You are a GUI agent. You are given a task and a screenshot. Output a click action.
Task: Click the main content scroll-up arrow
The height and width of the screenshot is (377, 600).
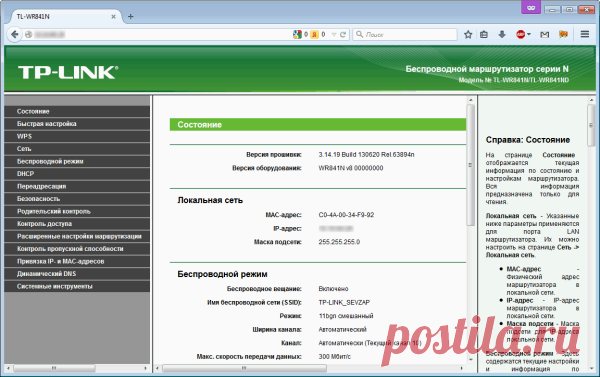(471, 100)
